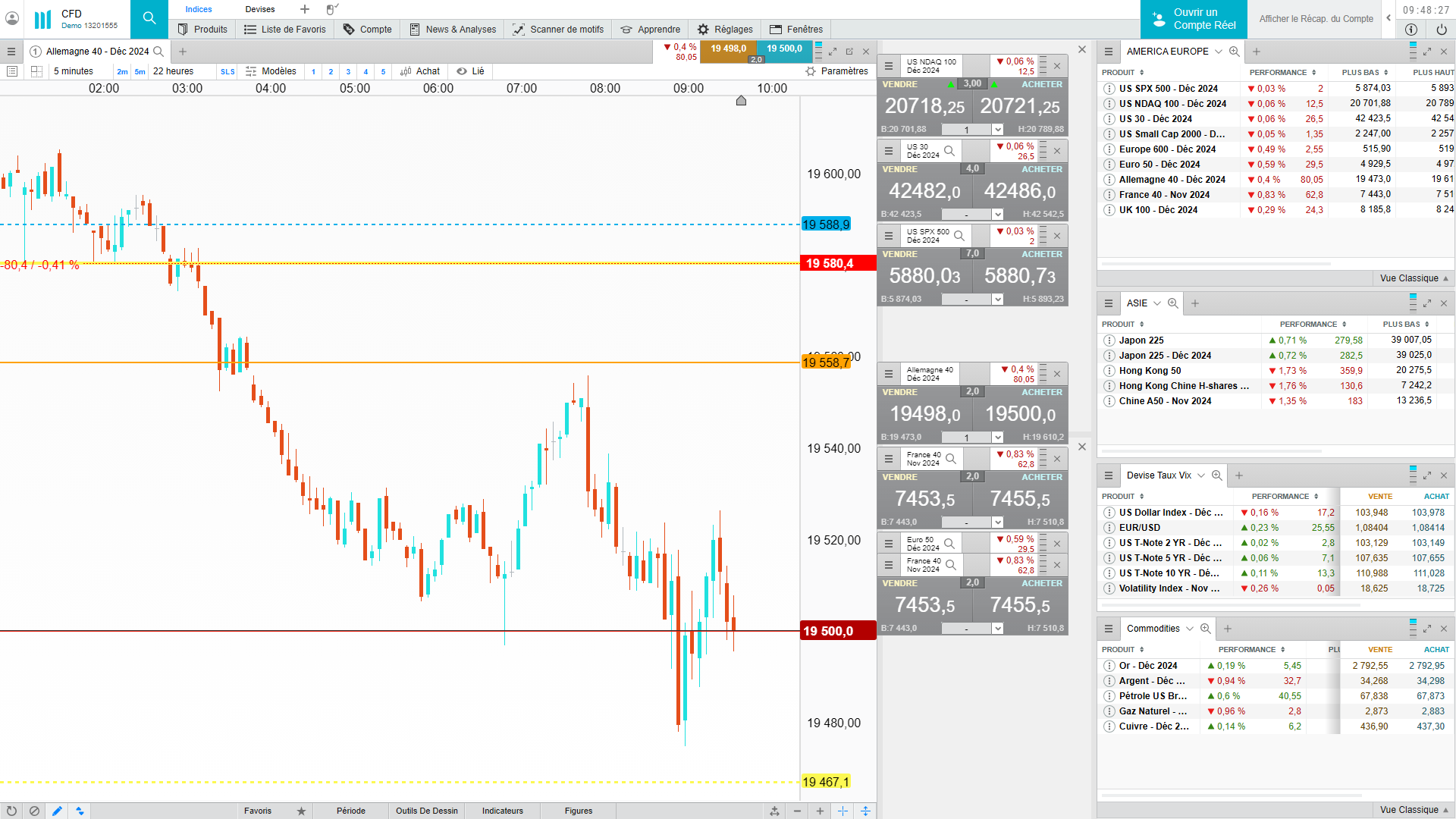
Task: Toggle crosshair cursor icon in chart footer
Action: [843, 811]
